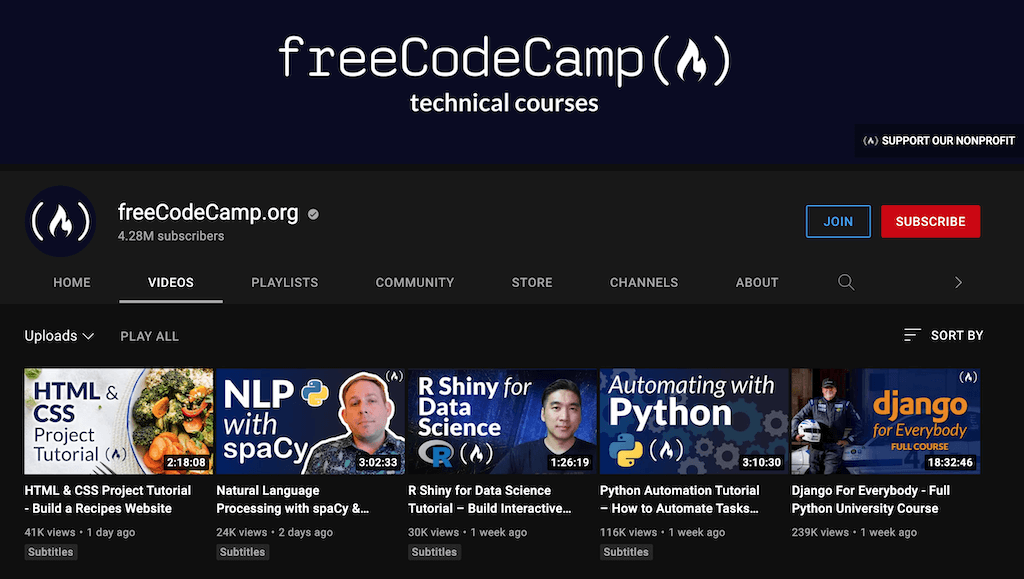Viewport: 1024px width, 579px height.
Task: Click the Subtitles badge under the R Shiny video
Action: (x=434, y=552)
